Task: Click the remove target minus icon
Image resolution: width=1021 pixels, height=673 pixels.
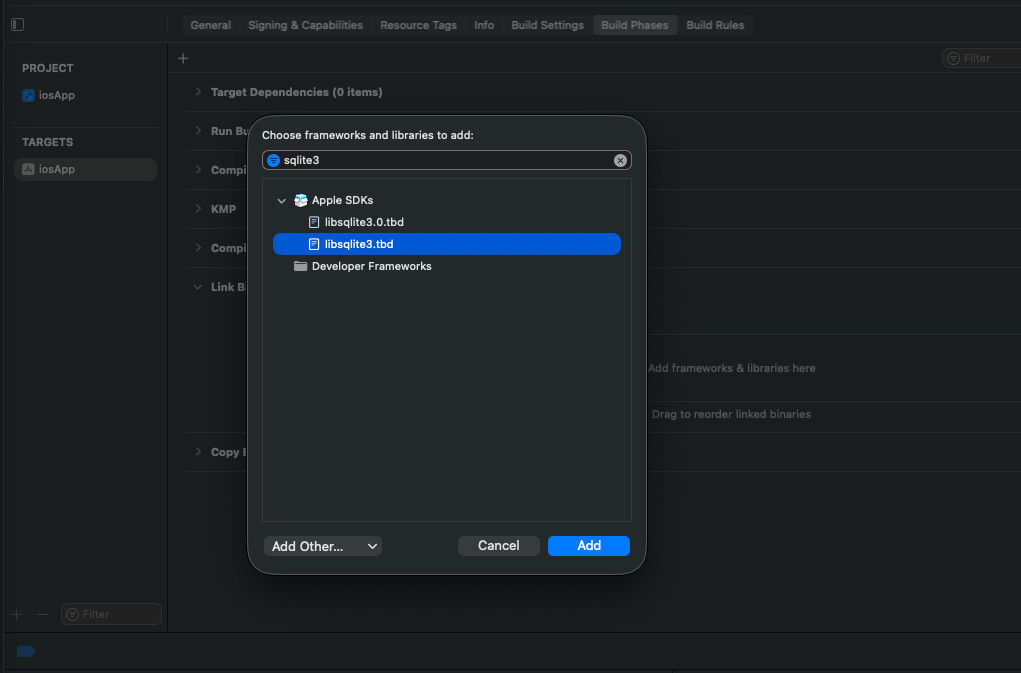Action: point(43,614)
